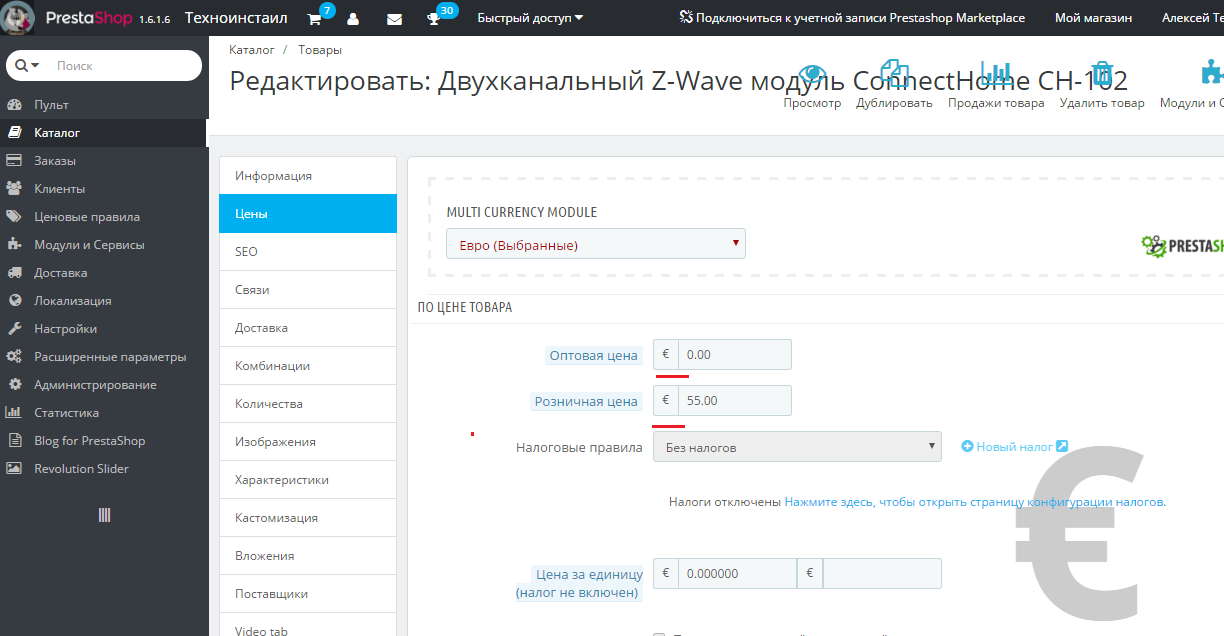The image size is (1224, 636).
Task: Click the Поиск search field
Action: 124,65
